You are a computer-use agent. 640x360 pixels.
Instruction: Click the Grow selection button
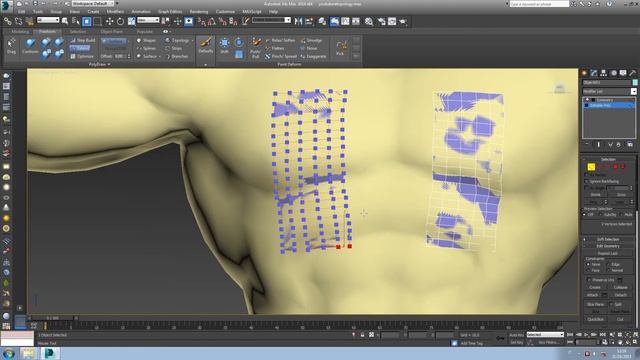tap(621, 195)
